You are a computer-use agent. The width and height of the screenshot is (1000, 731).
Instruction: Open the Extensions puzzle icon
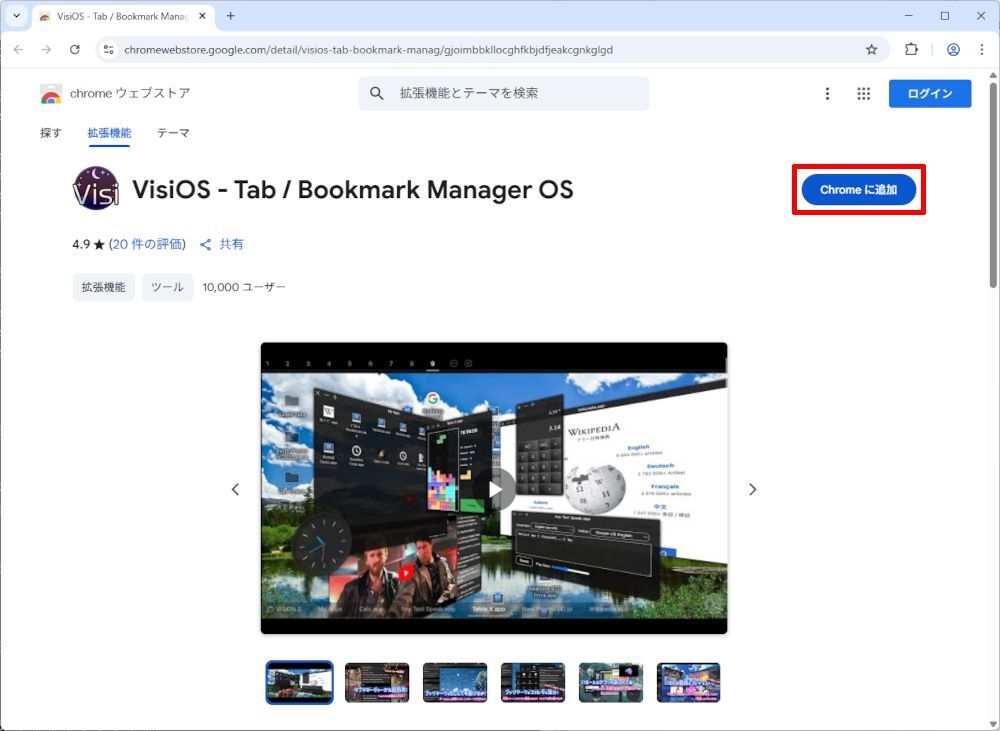click(x=911, y=50)
